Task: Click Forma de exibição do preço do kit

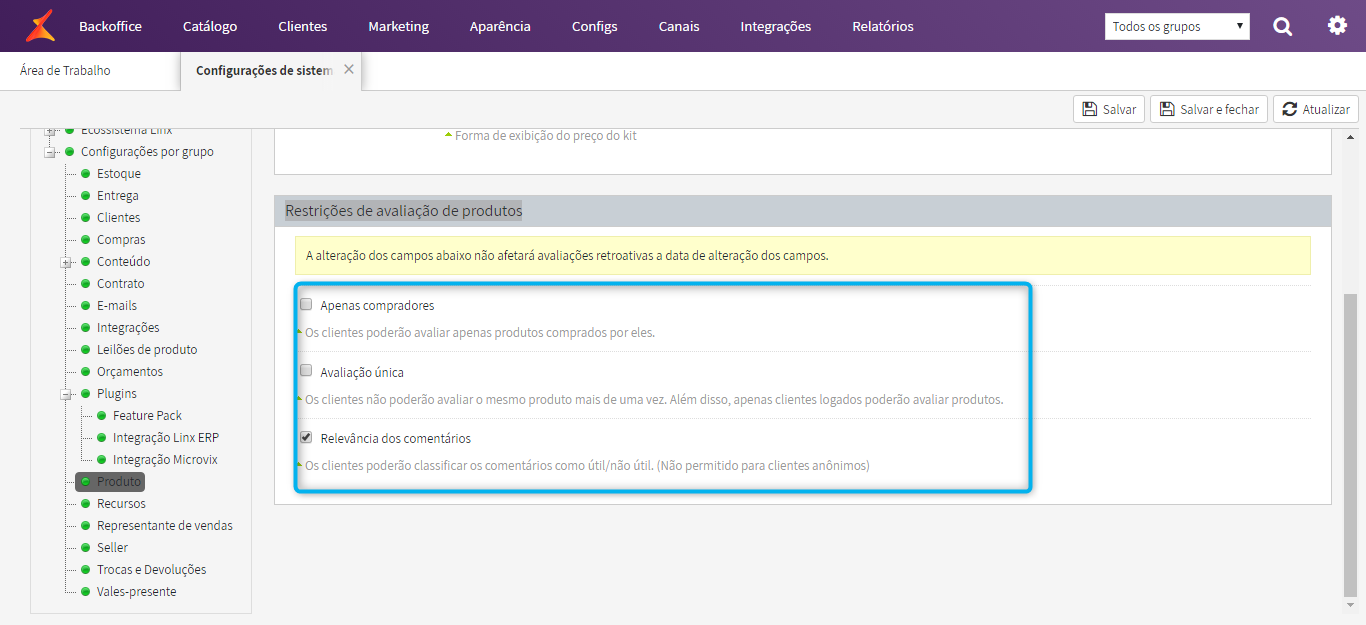Action: 546,135
